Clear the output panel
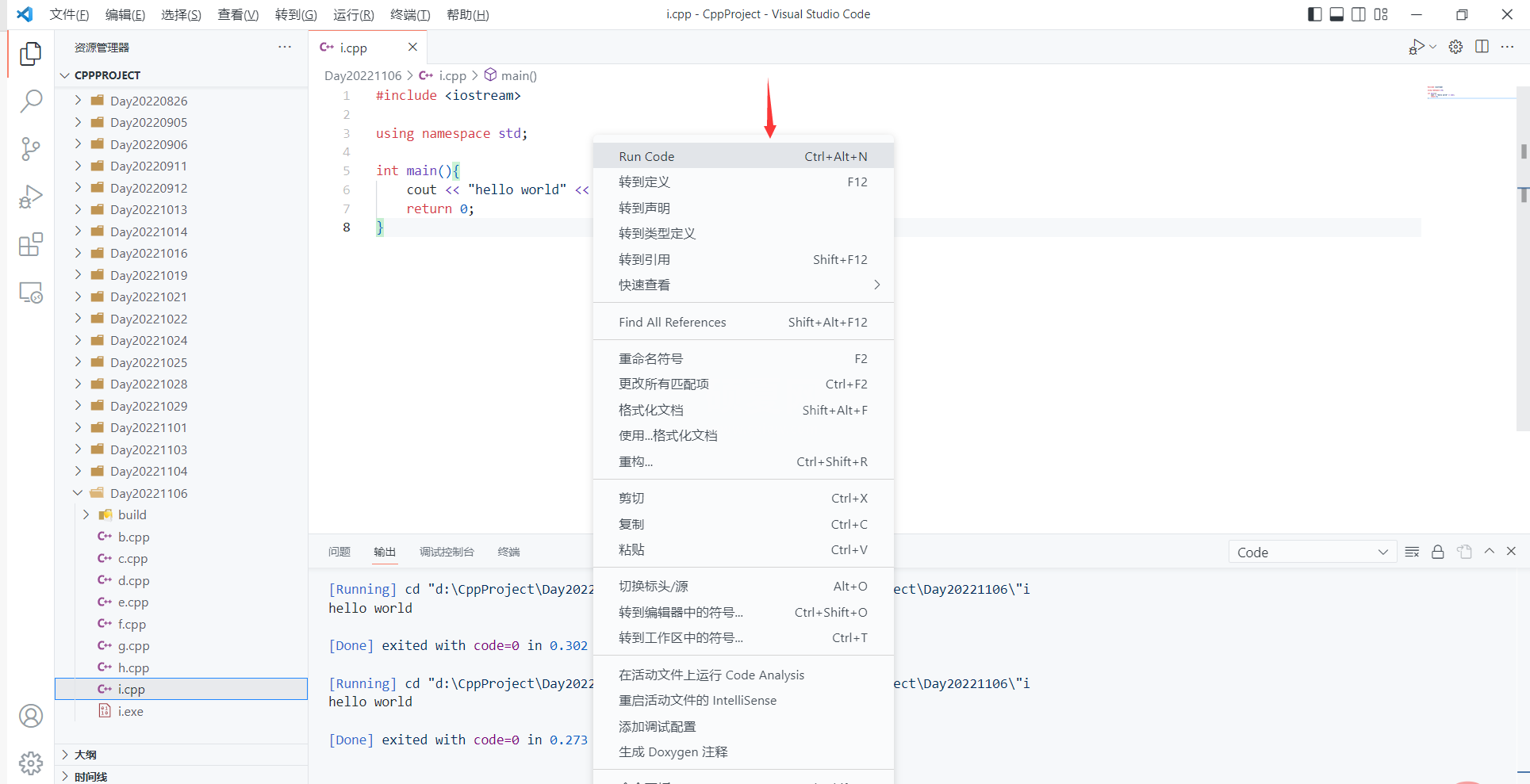 pos(1412,552)
